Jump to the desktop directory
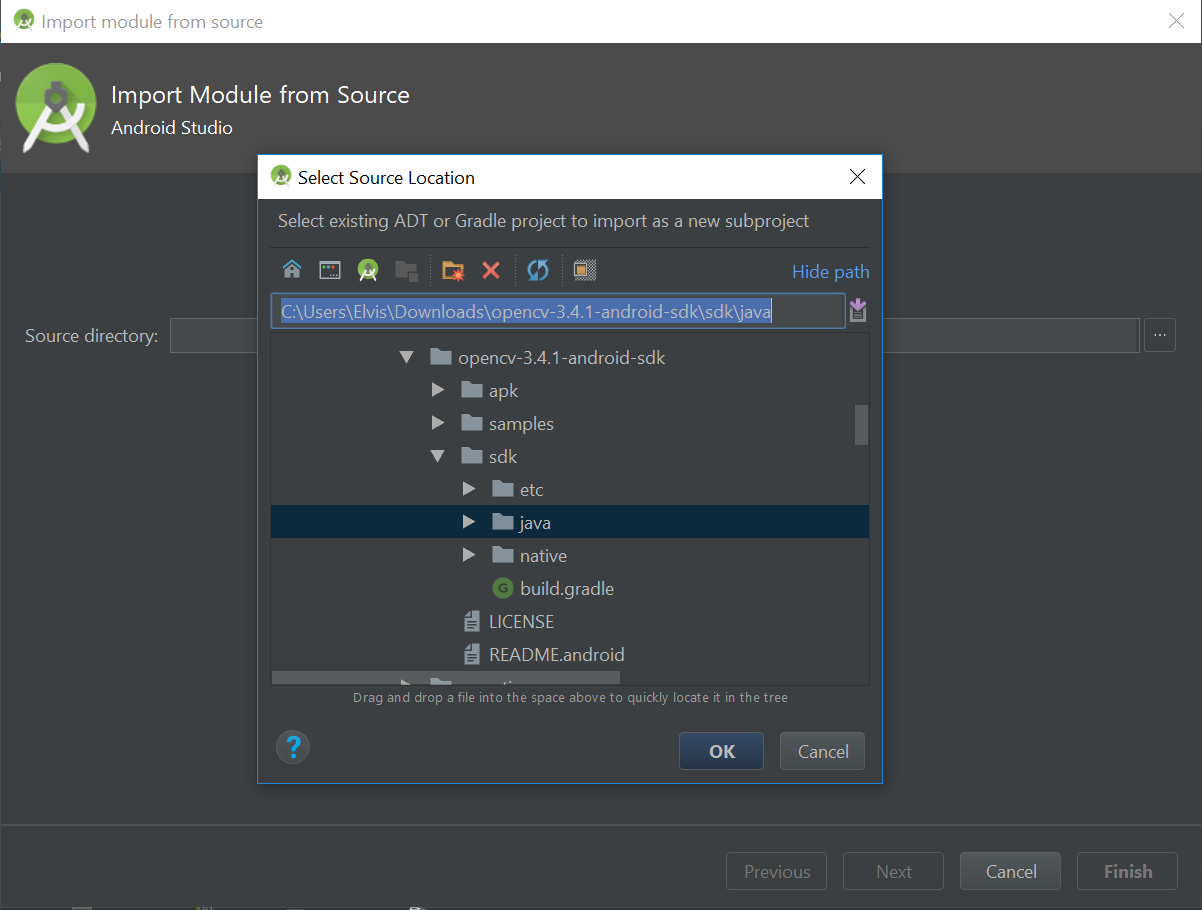Viewport: 1202px width, 910px height. pos(329,270)
